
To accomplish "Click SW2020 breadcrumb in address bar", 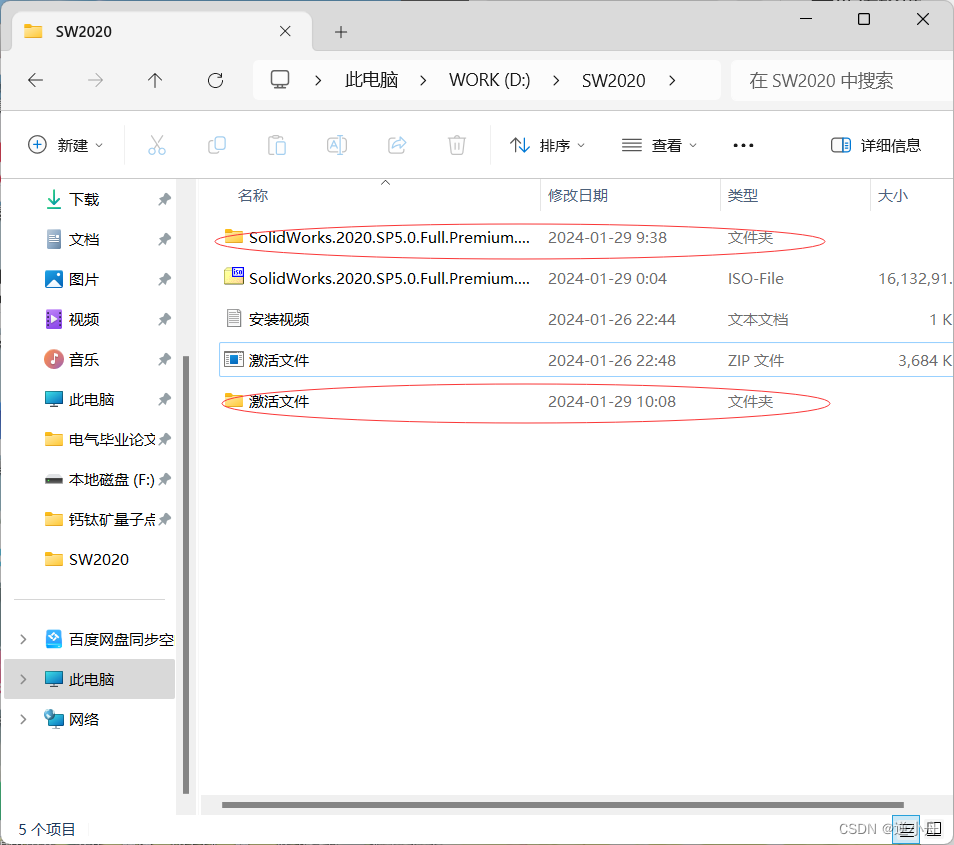I will [613, 80].
